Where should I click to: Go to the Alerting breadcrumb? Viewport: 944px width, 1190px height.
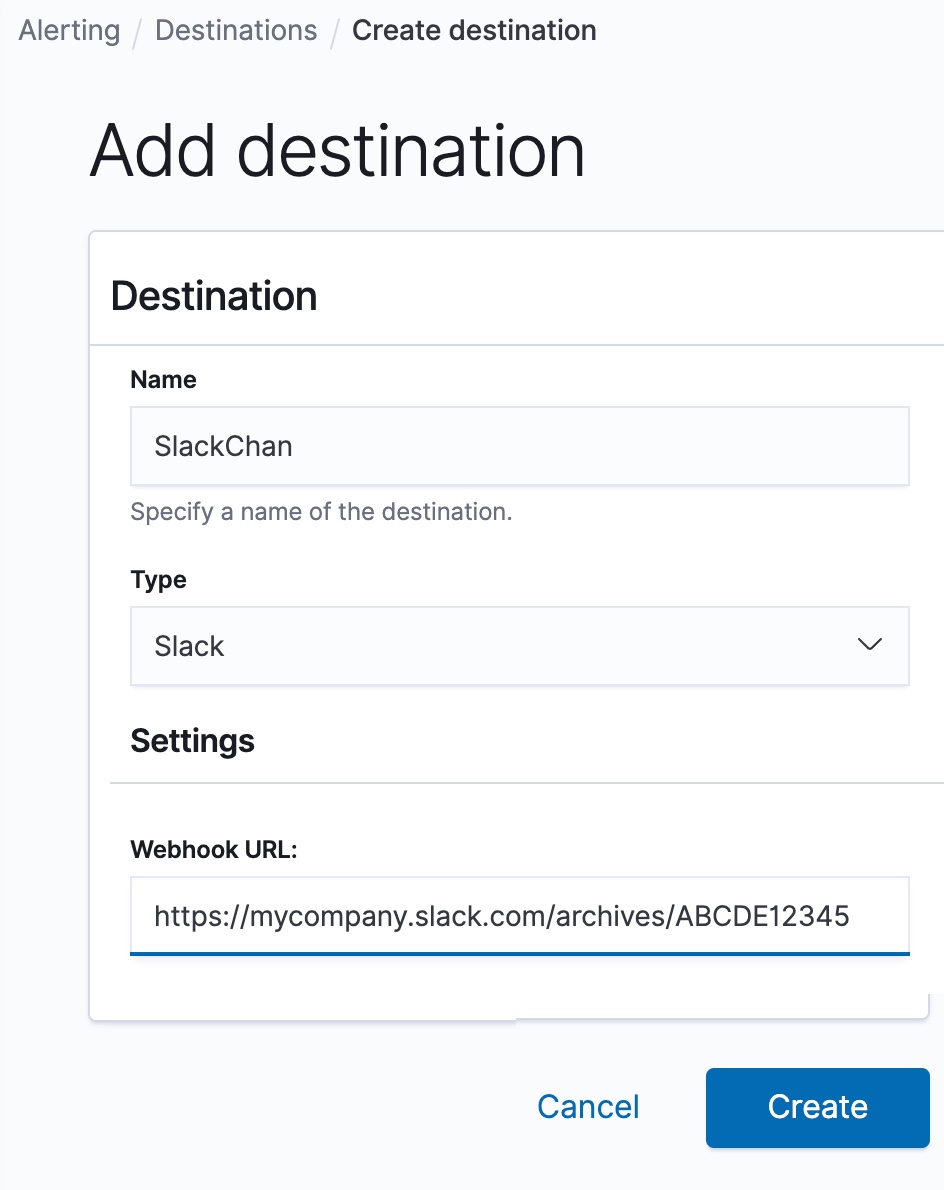69,31
